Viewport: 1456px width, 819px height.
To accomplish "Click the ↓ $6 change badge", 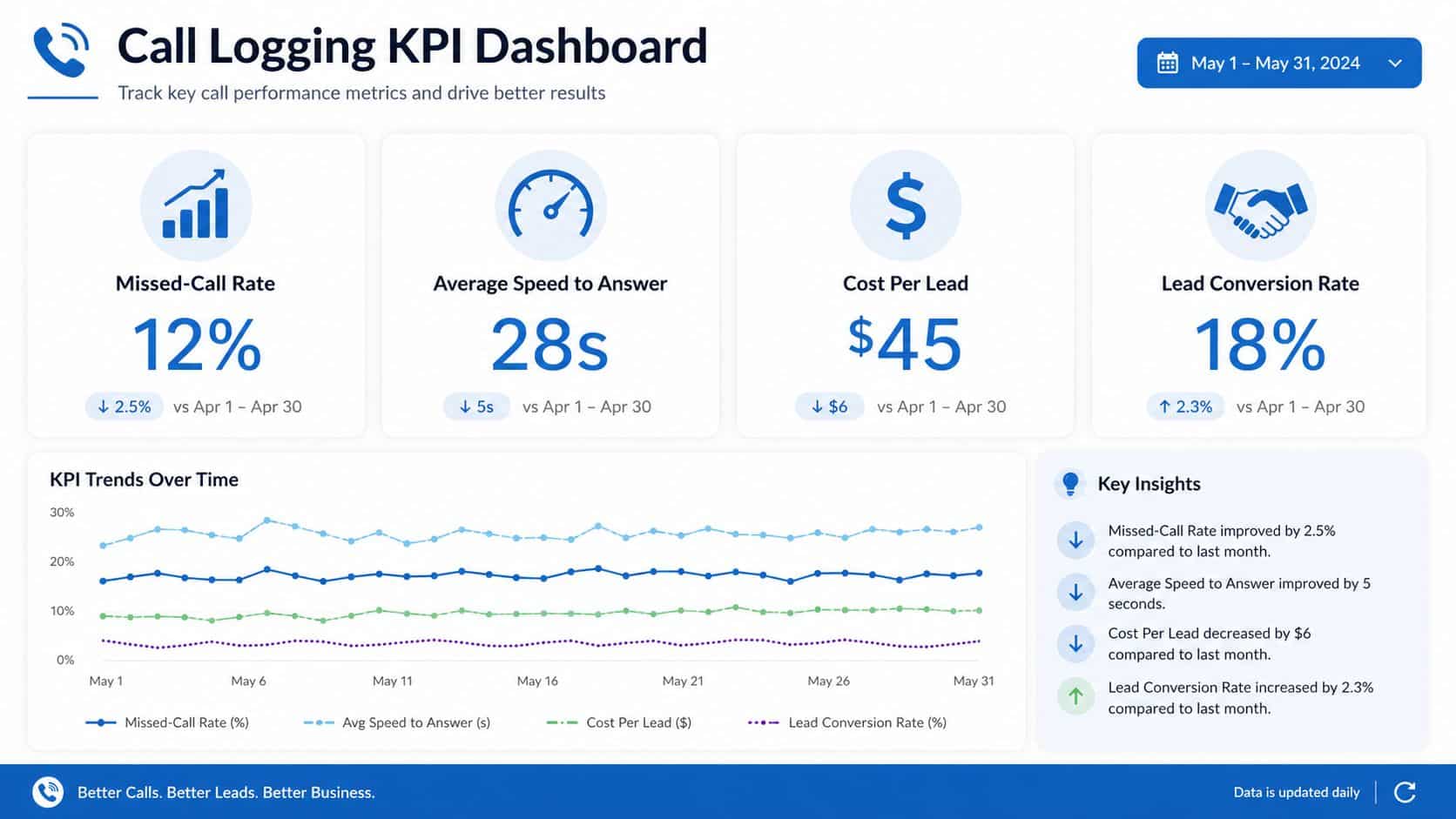I will tap(829, 406).
